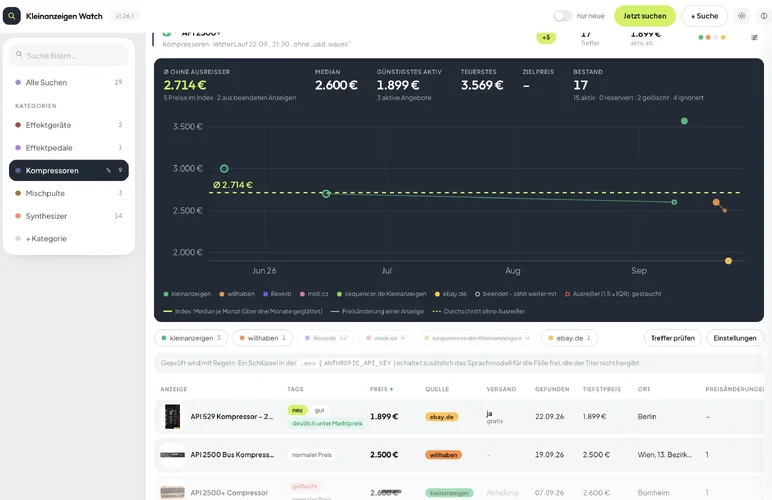
Task: Open the info icon in top bar
Action: 764,16
